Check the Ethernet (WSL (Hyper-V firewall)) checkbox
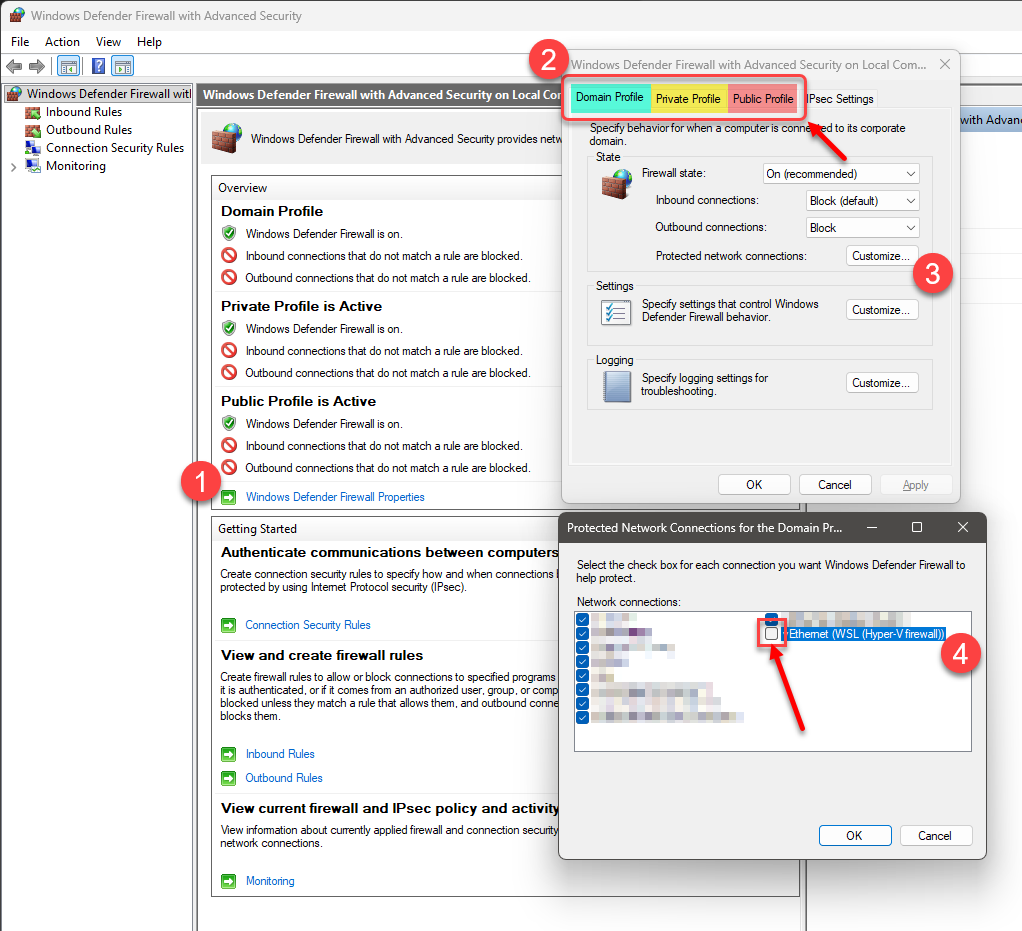 tap(772, 634)
